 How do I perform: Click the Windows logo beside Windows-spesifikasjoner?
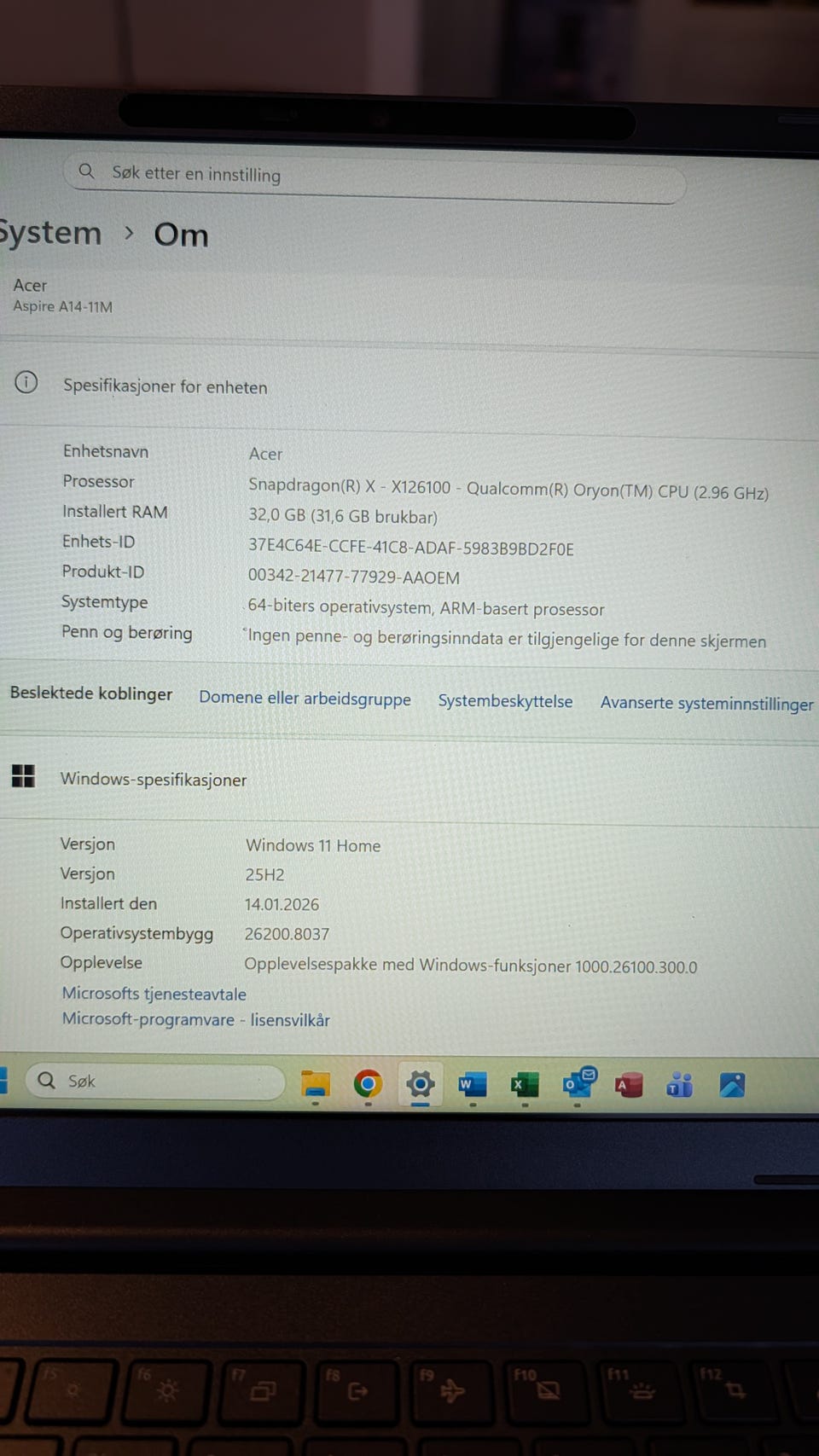click(23, 775)
